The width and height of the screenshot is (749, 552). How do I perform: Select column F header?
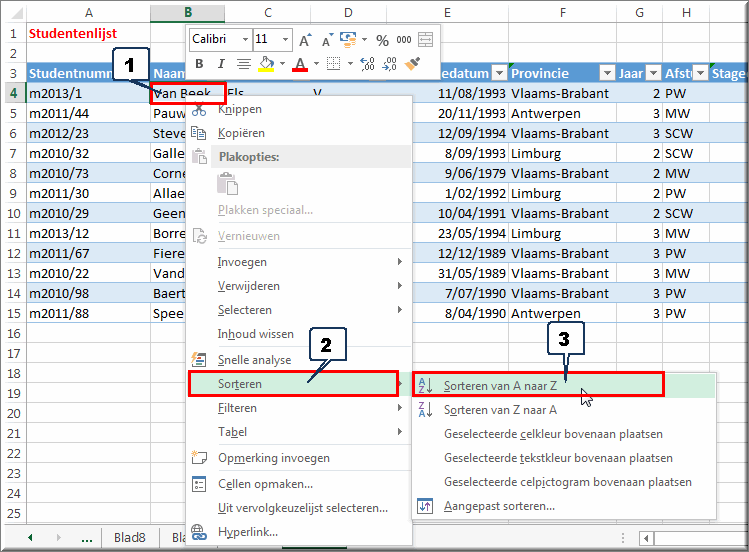coord(563,13)
